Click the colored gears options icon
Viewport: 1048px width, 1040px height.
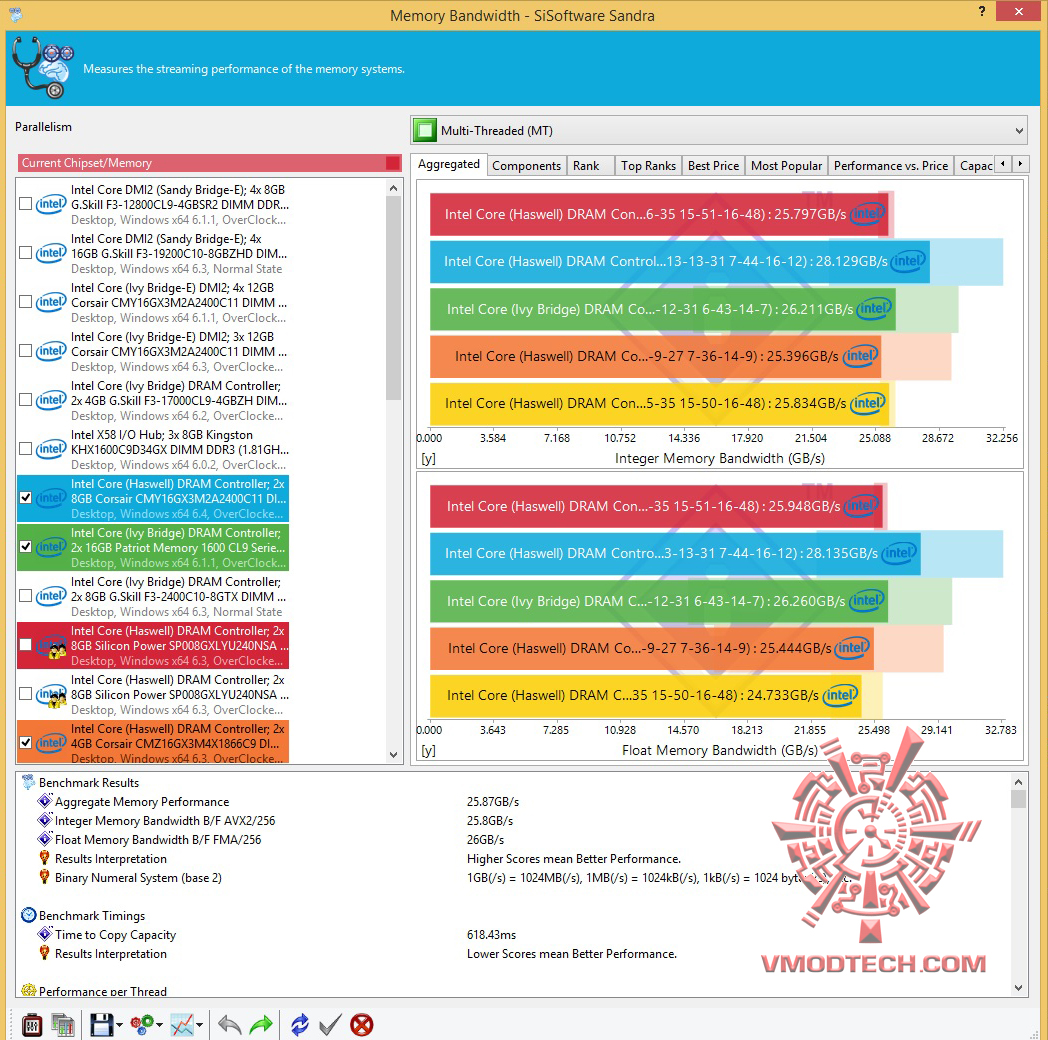tap(142, 1024)
